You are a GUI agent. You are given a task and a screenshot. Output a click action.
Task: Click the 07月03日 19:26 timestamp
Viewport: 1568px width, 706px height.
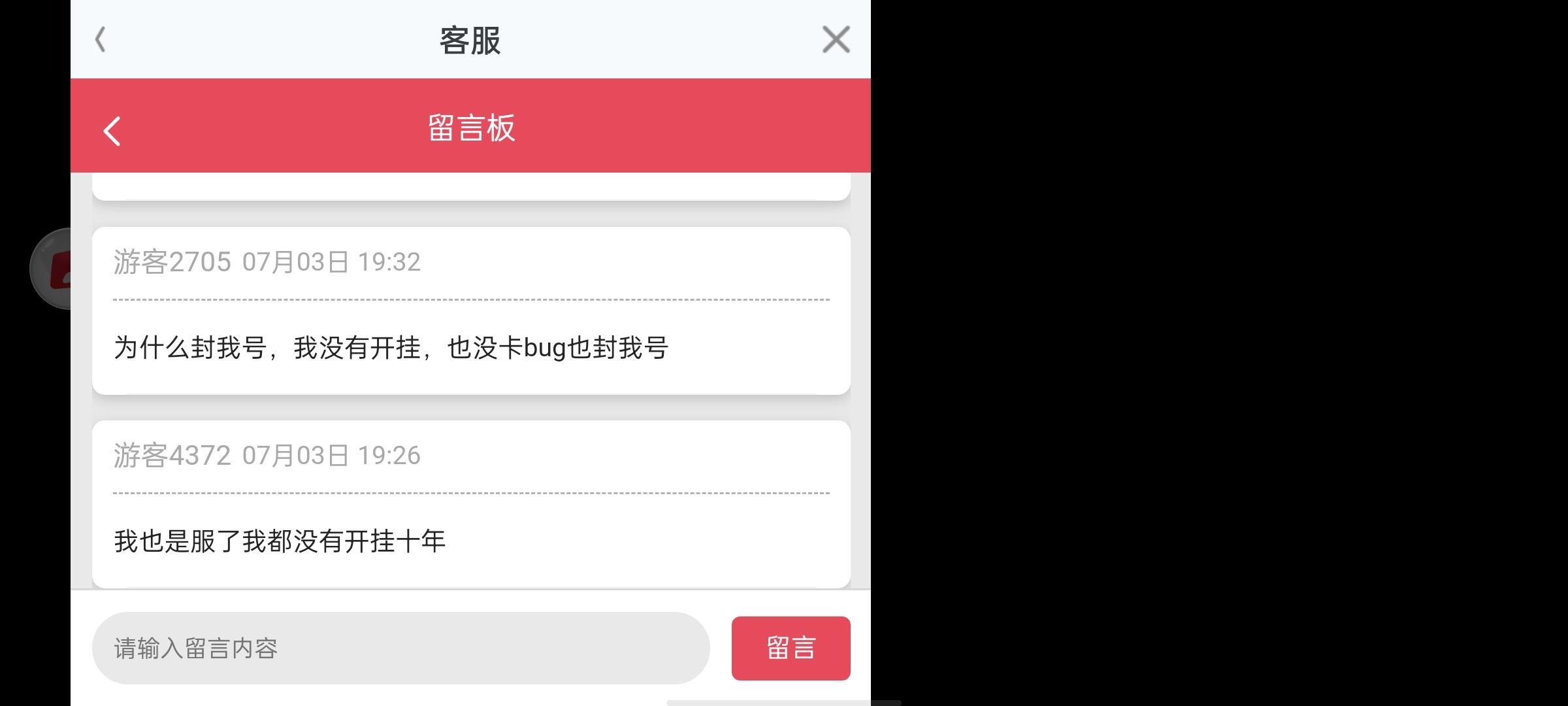tap(331, 456)
